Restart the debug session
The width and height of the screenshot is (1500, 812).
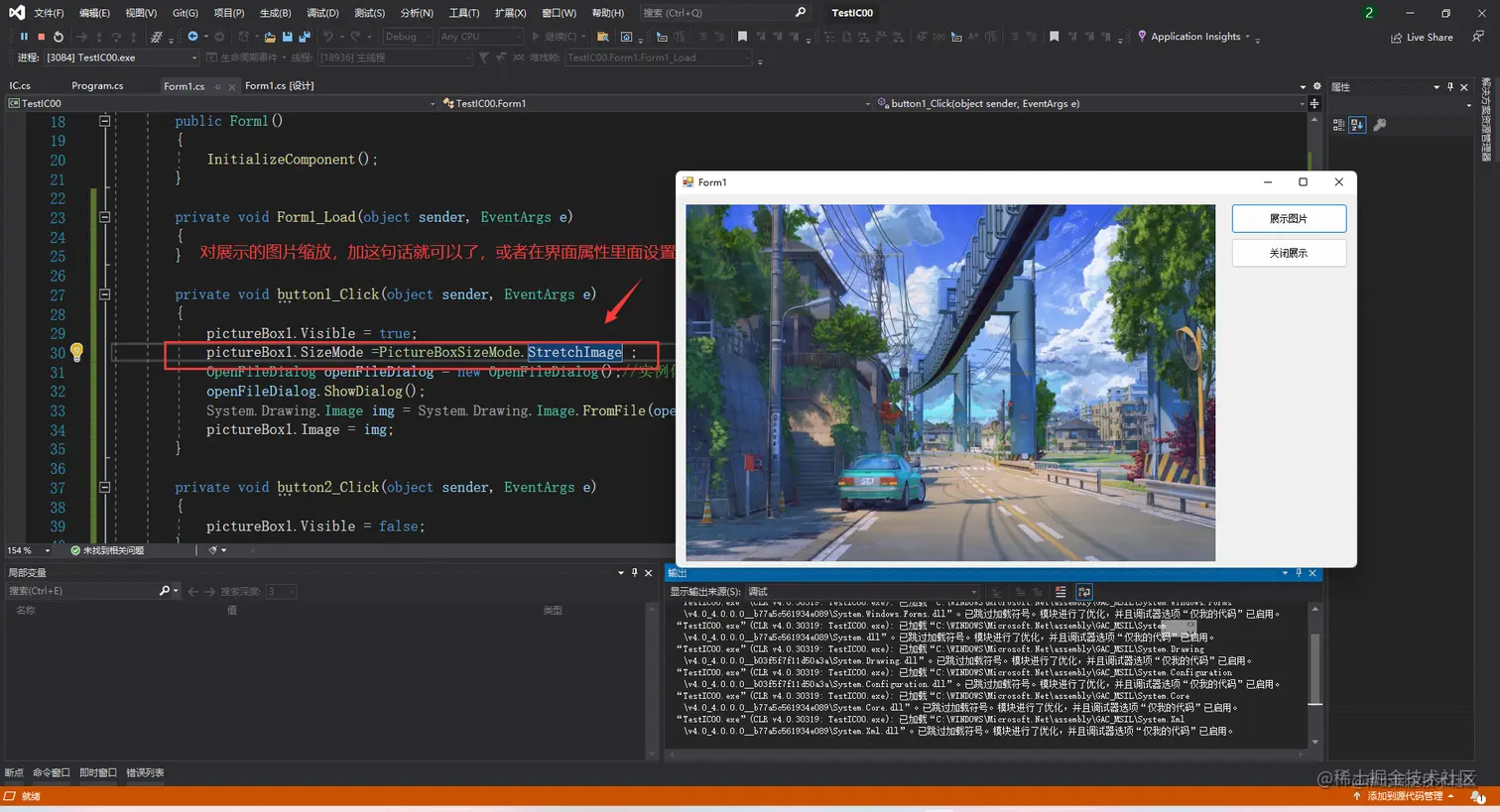click(x=59, y=37)
